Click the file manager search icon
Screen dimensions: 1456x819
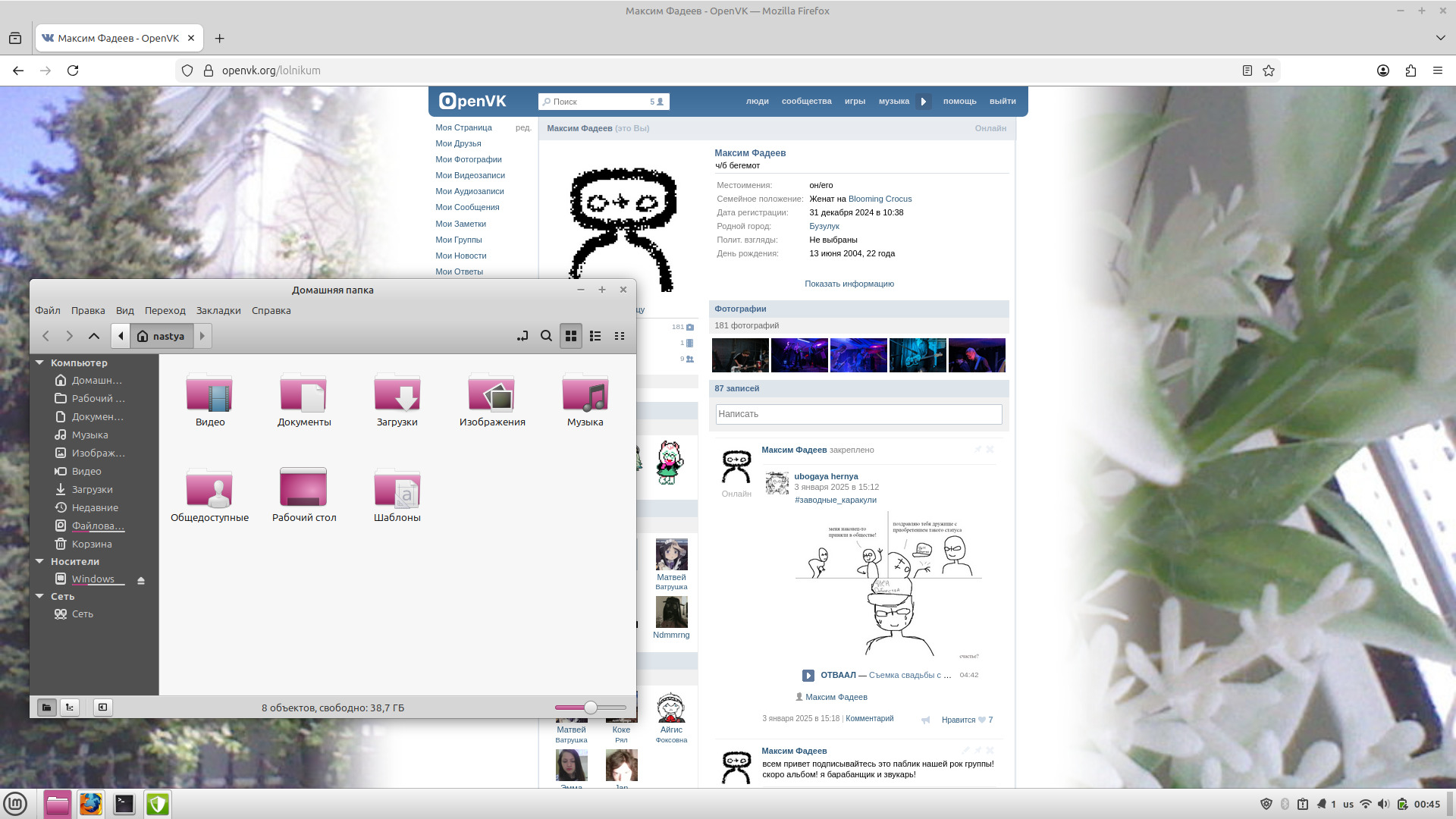click(546, 336)
